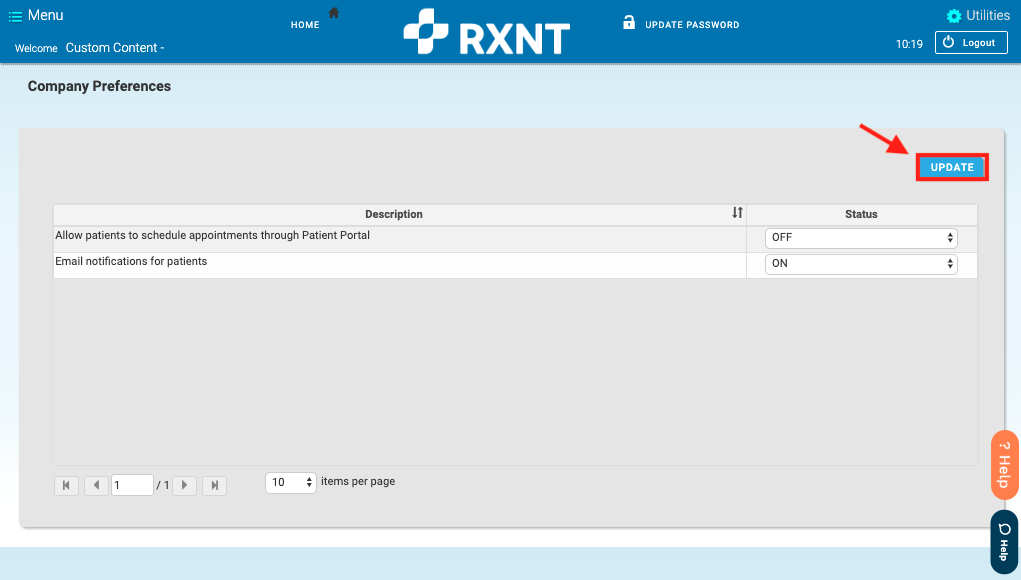Screen dimensions: 1021x580
Task: Open status dropdown for email notifications
Action: click(861, 264)
